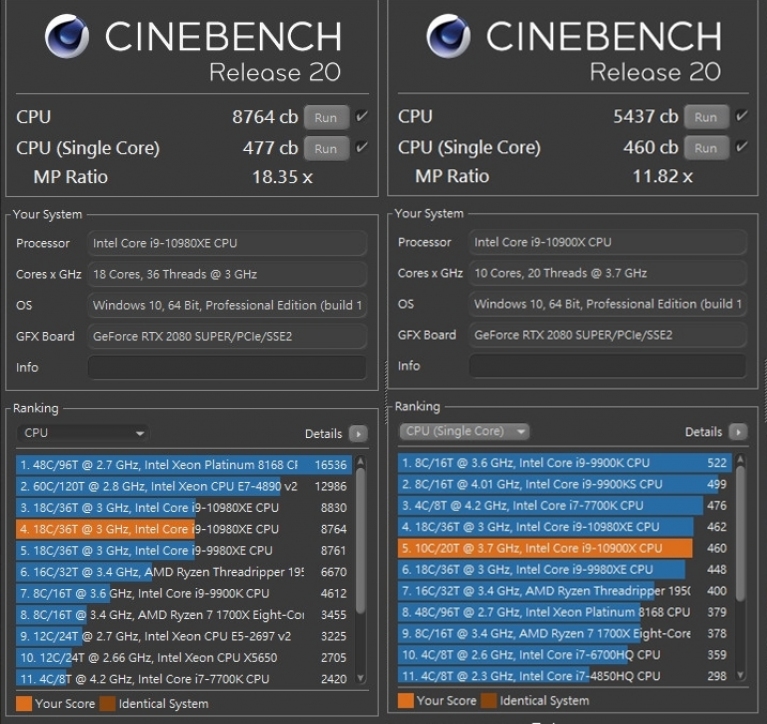Click the '18 Cores, 36 Threads @ 3 GHz' field
The width and height of the screenshot is (767, 724).
[227, 274]
